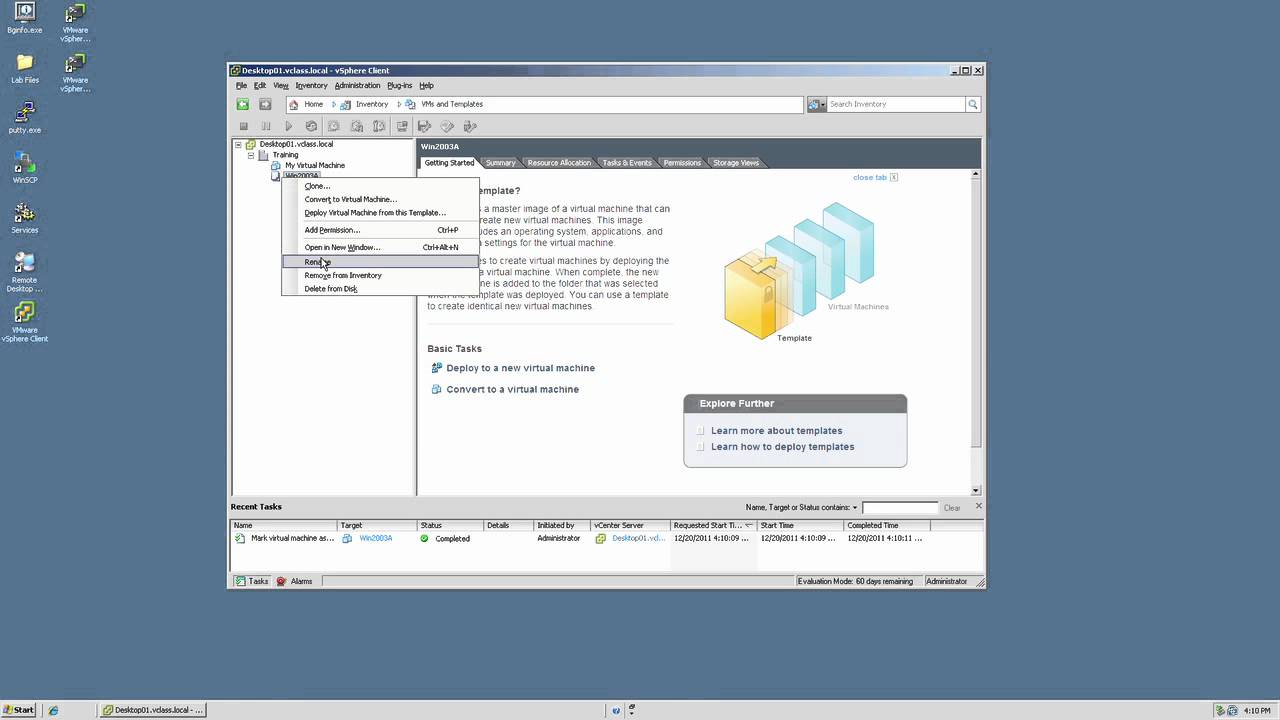
Task: Launch the VM console toolbar icon
Action: click(402, 126)
